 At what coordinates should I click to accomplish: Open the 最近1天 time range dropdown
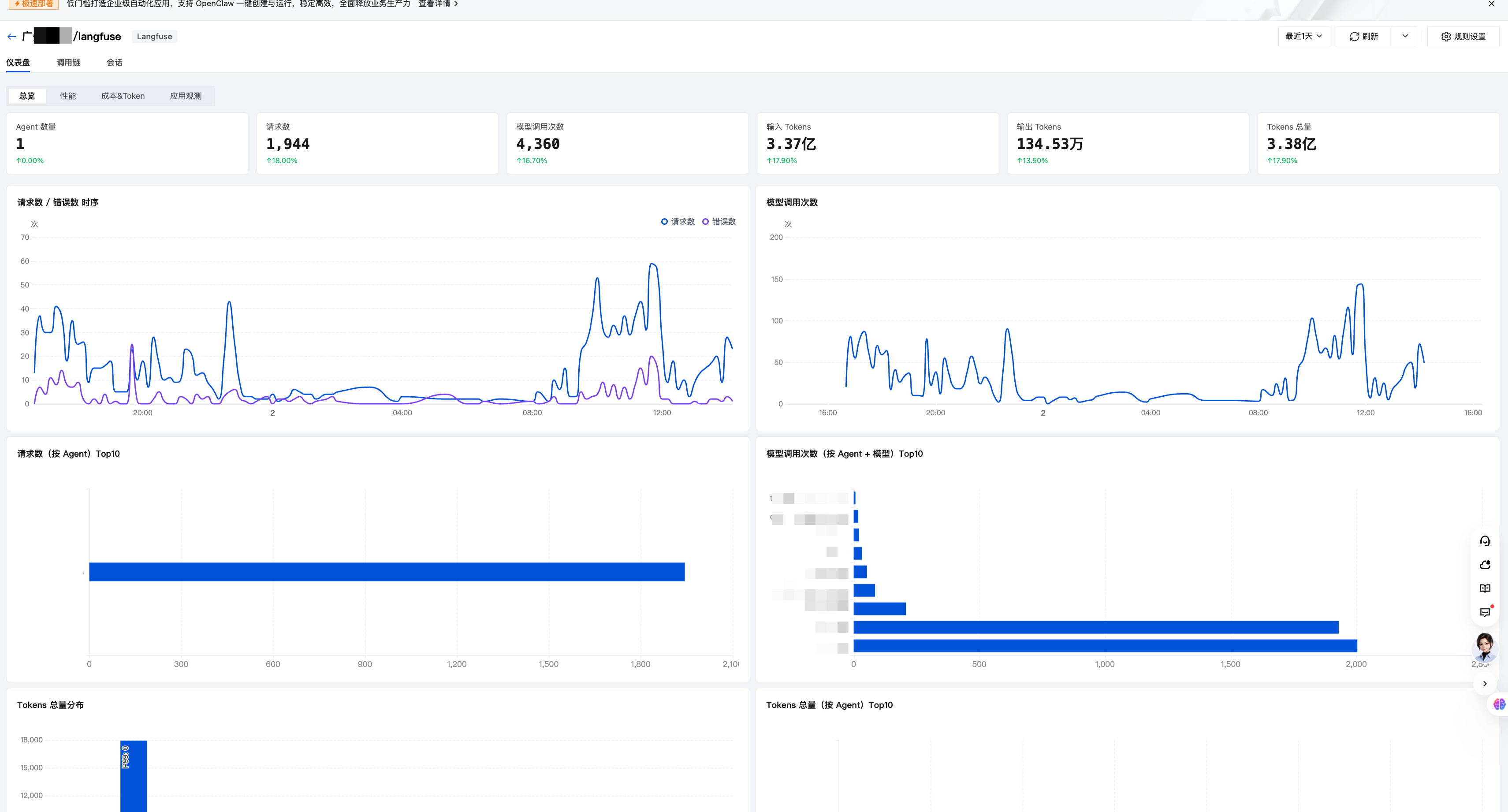coord(1304,36)
